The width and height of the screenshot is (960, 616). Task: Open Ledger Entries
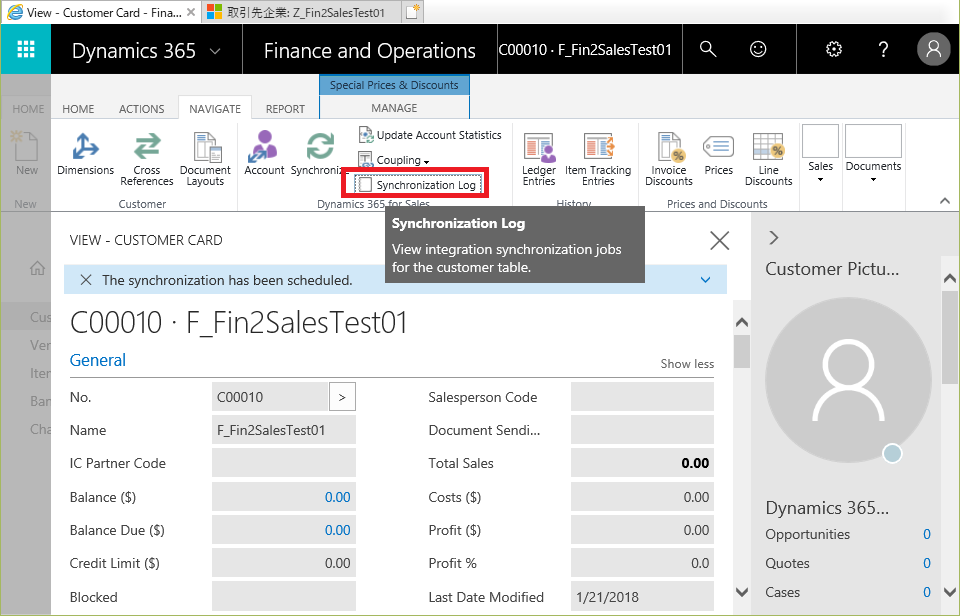coord(539,159)
